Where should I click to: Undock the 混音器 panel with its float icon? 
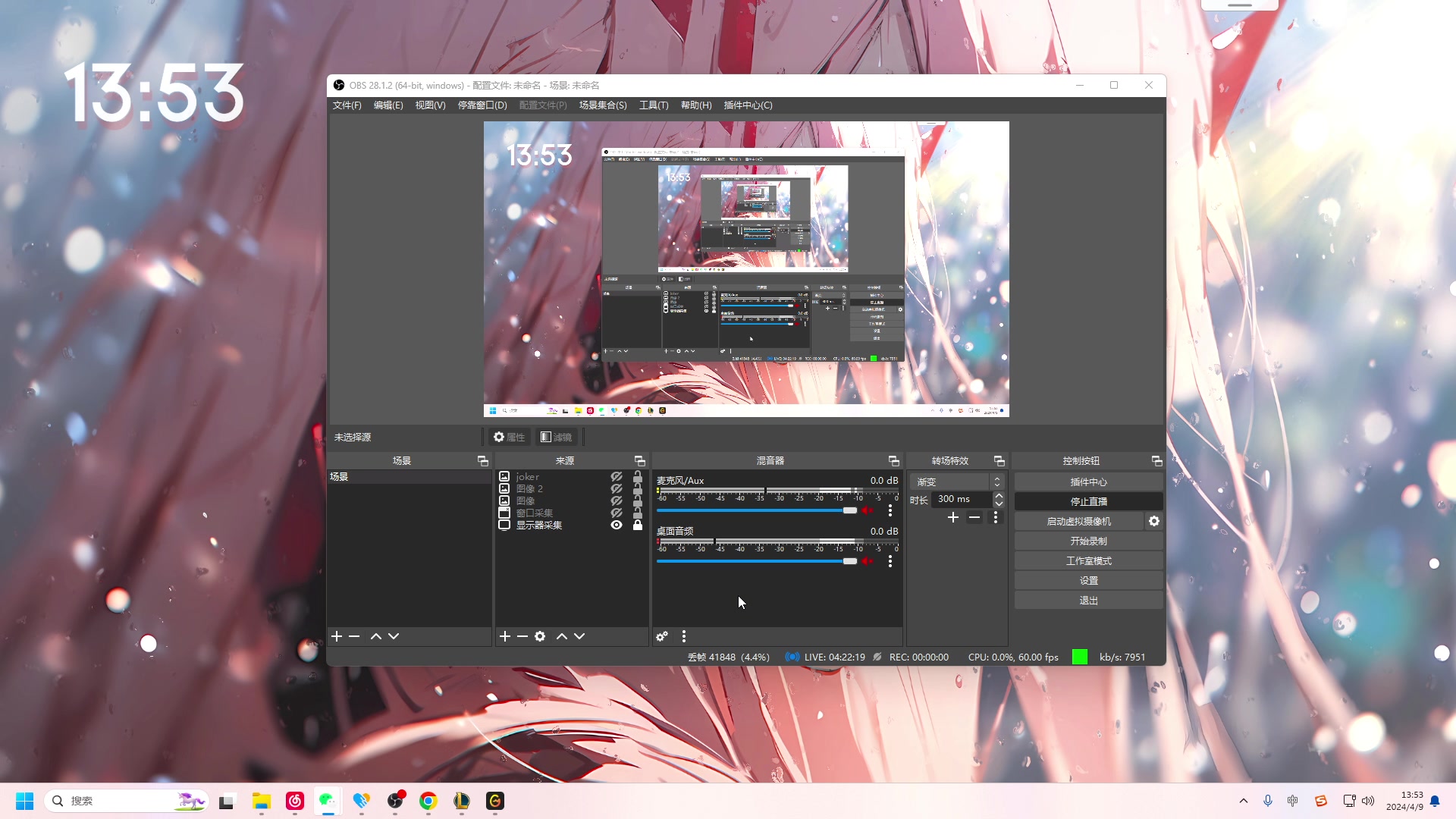(x=894, y=461)
